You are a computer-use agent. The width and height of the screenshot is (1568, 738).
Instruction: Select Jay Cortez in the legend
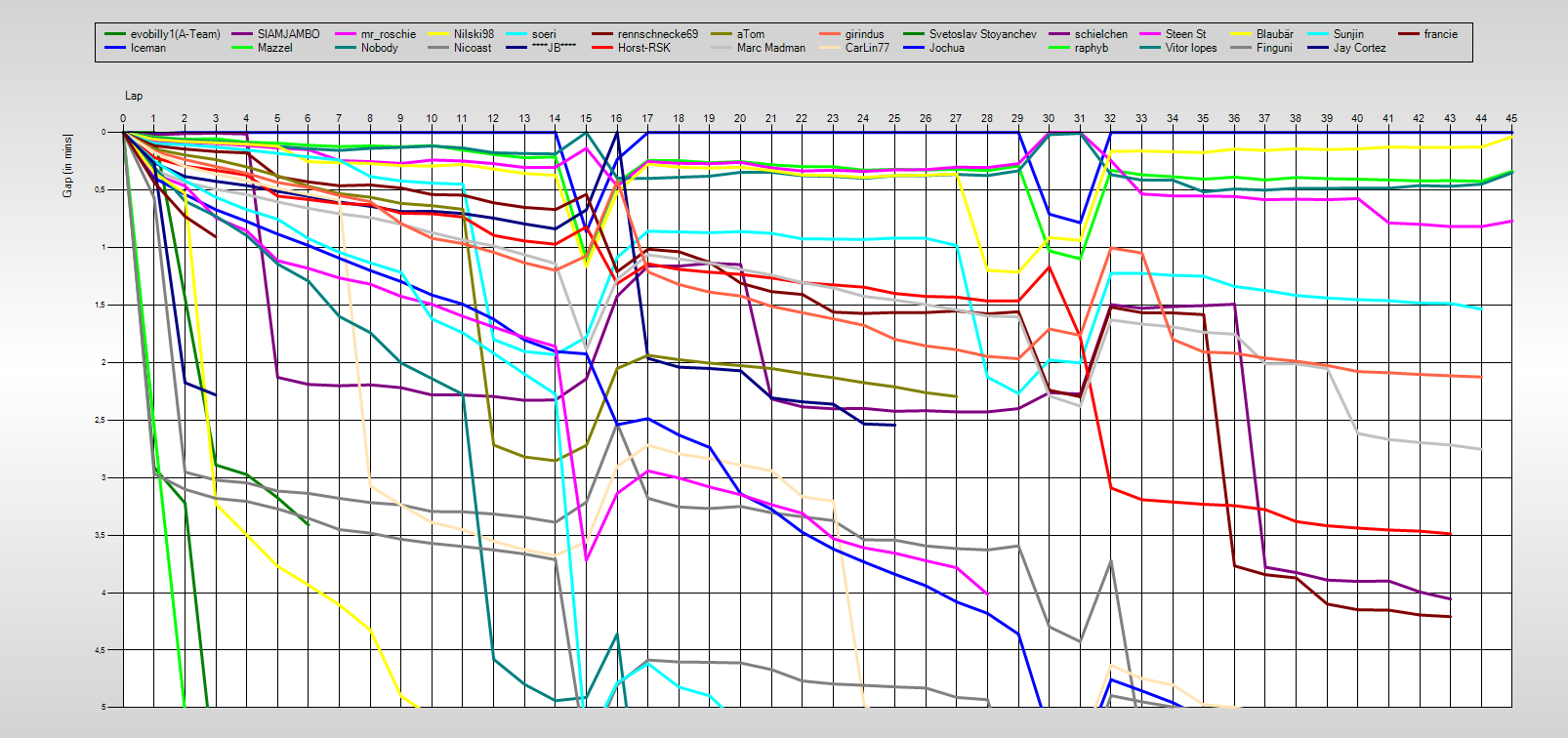[1359, 48]
